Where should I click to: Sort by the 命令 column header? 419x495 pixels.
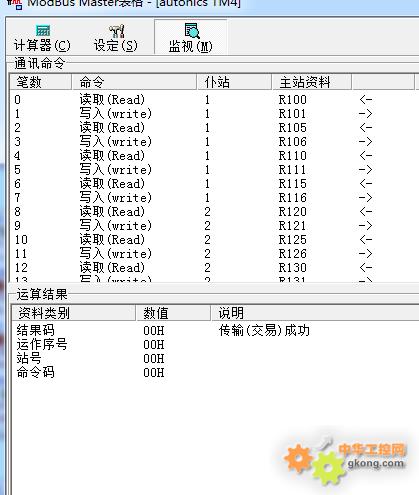point(134,82)
